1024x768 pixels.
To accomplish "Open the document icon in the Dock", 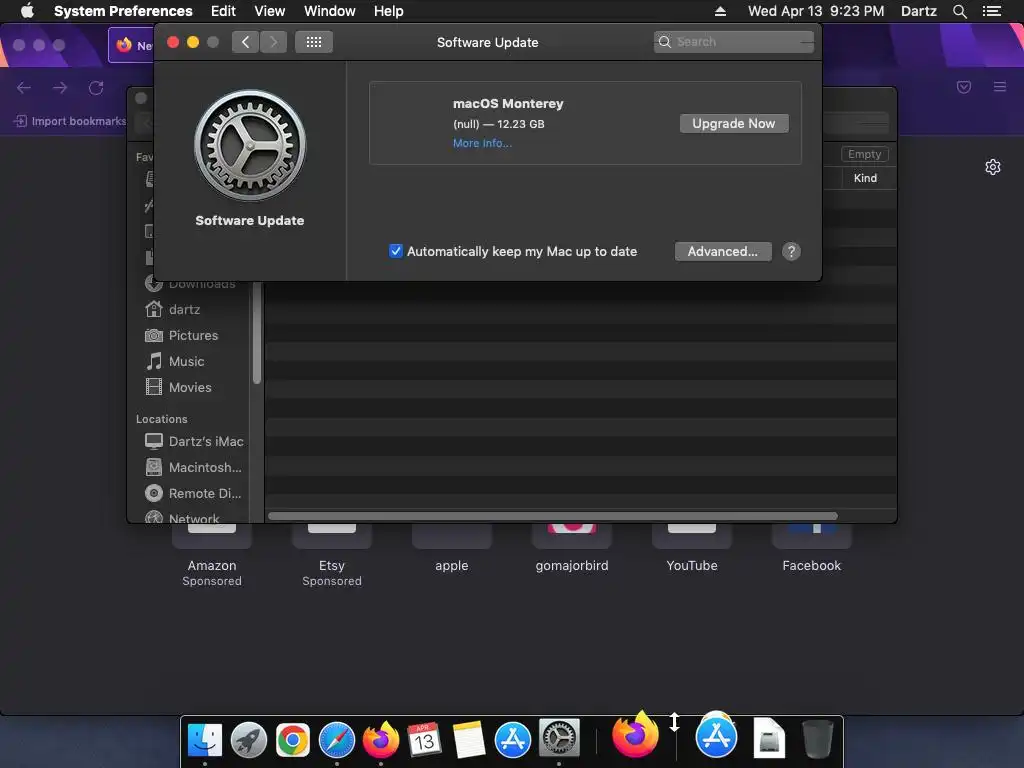I will pos(769,738).
